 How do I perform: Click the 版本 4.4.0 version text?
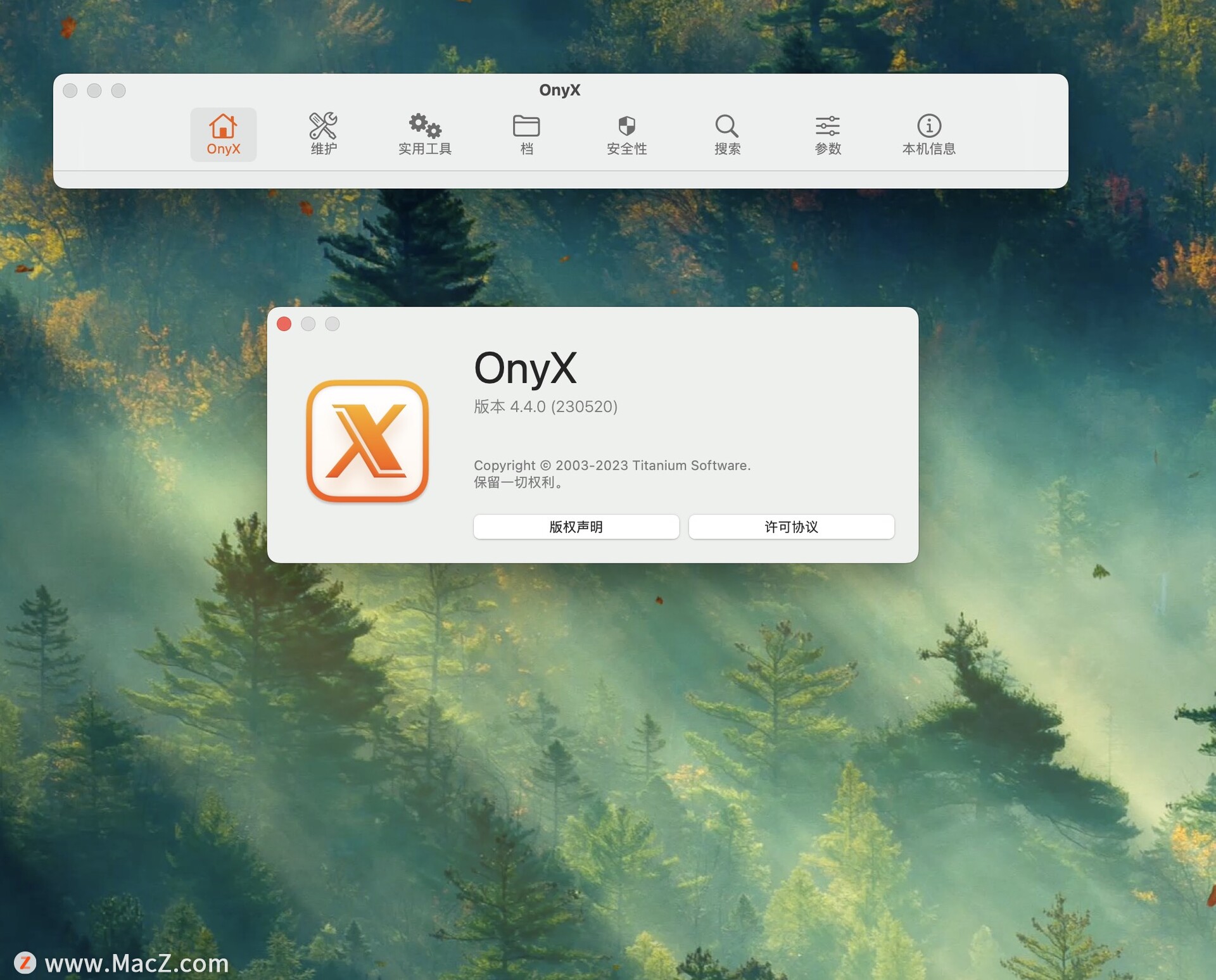coord(545,406)
